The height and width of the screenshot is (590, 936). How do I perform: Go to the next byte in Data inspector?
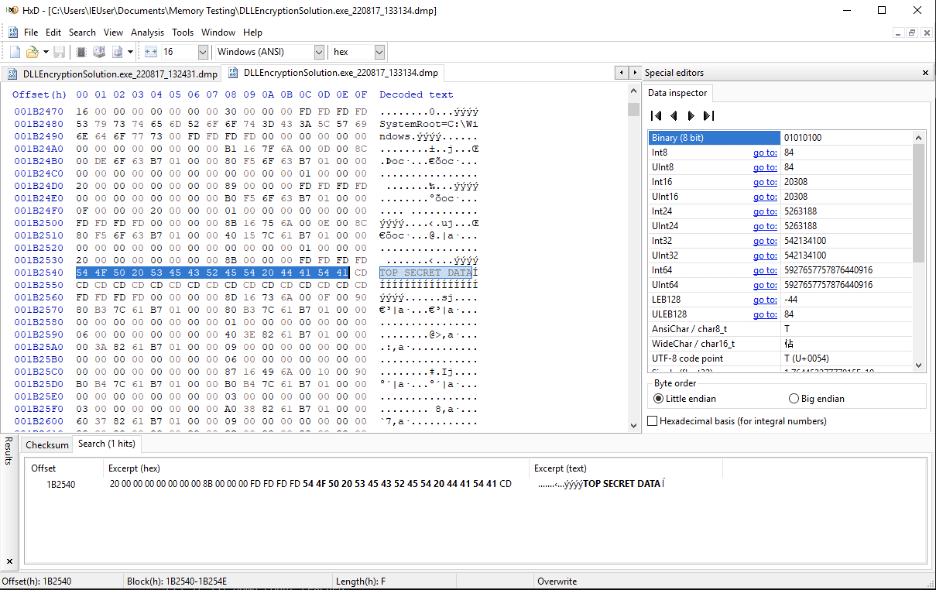click(x=691, y=116)
